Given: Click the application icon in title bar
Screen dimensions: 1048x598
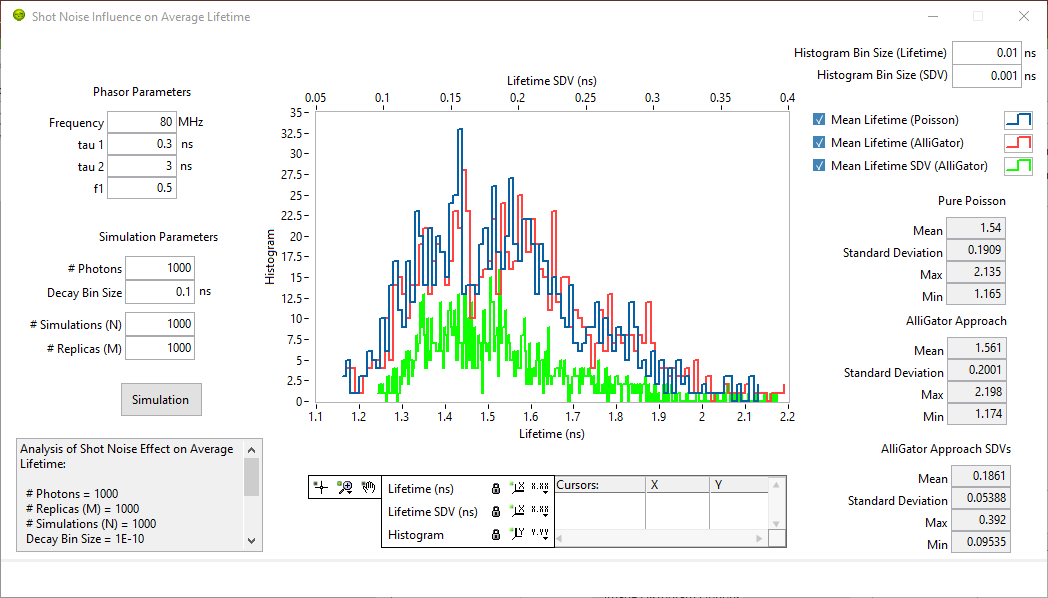Looking at the screenshot, I should tap(19, 15).
